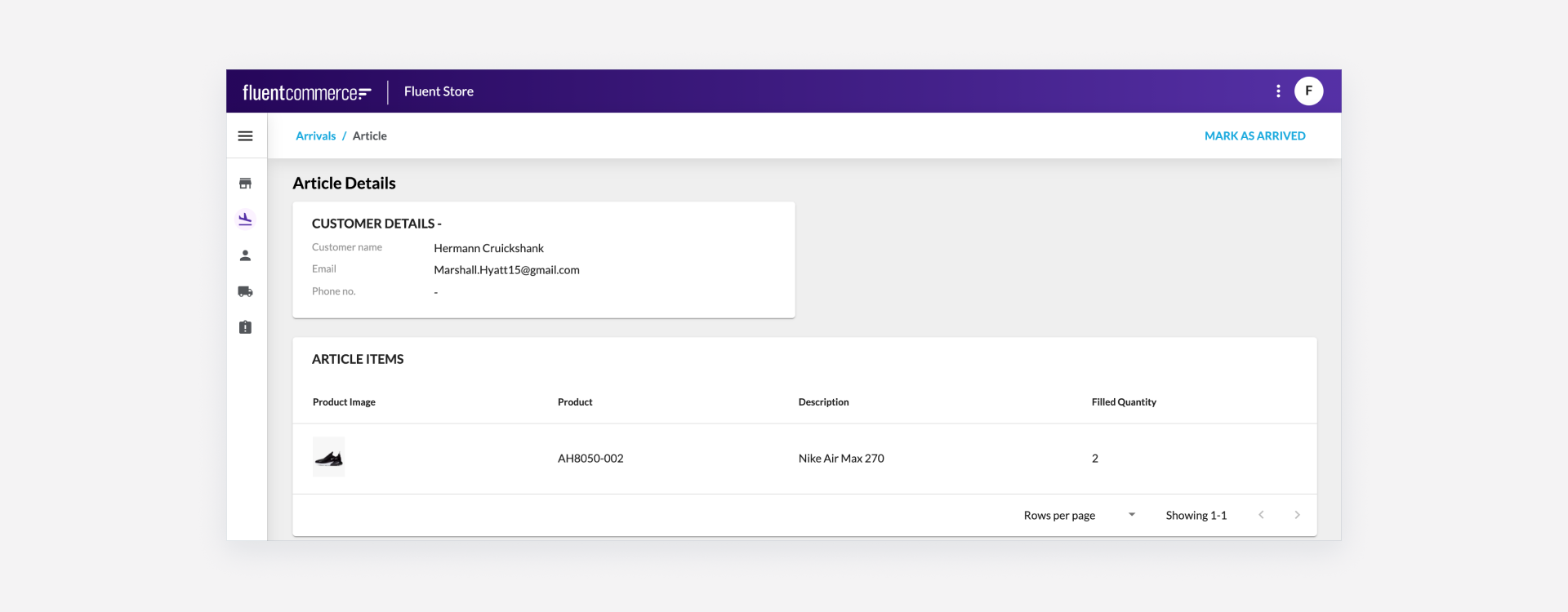The width and height of the screenshot is (1568, 612).
Task: Select product code AH8050-002
Action: pos(590,459)
